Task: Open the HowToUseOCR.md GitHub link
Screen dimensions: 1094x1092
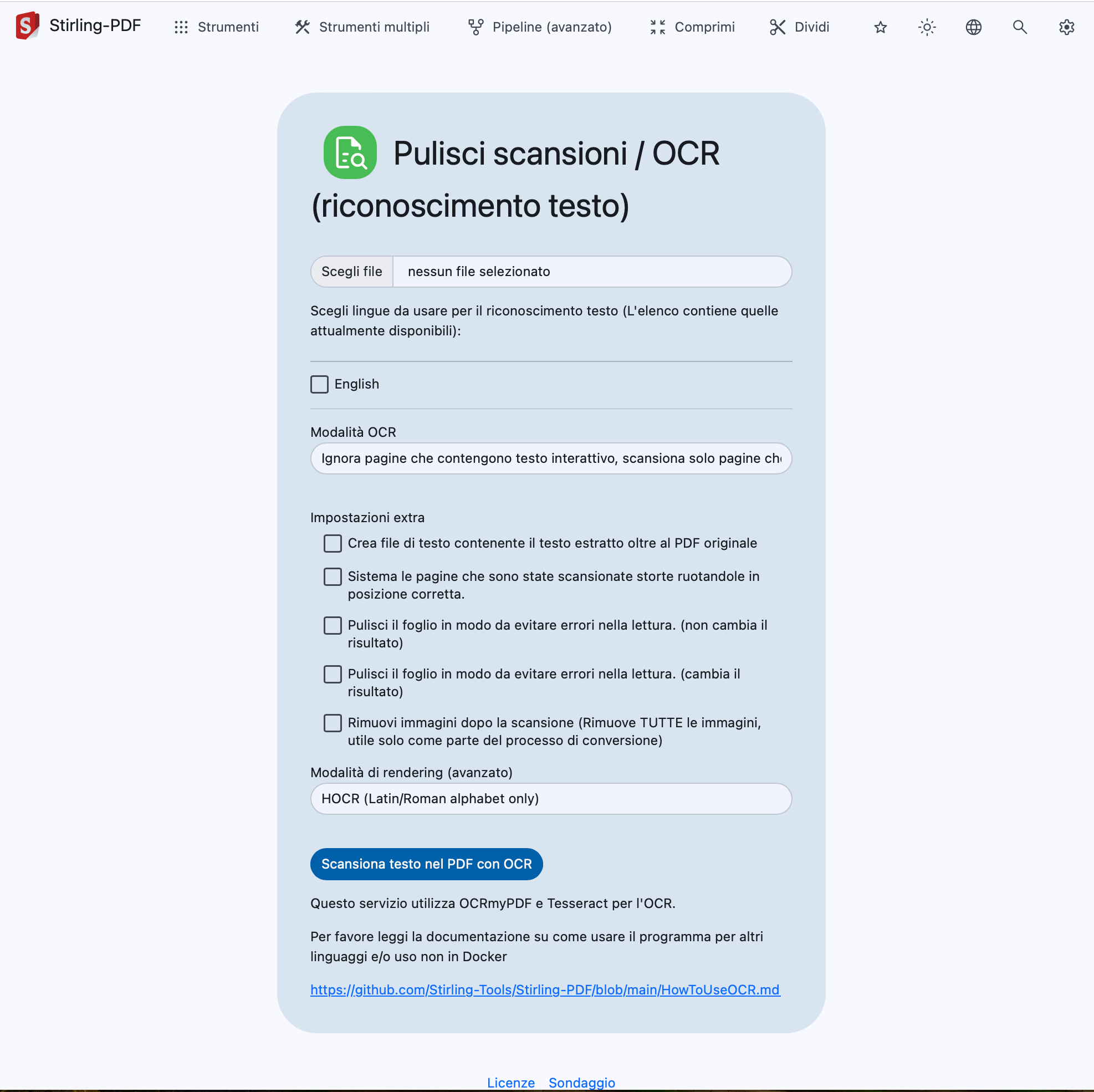Action: pos(545,989)
